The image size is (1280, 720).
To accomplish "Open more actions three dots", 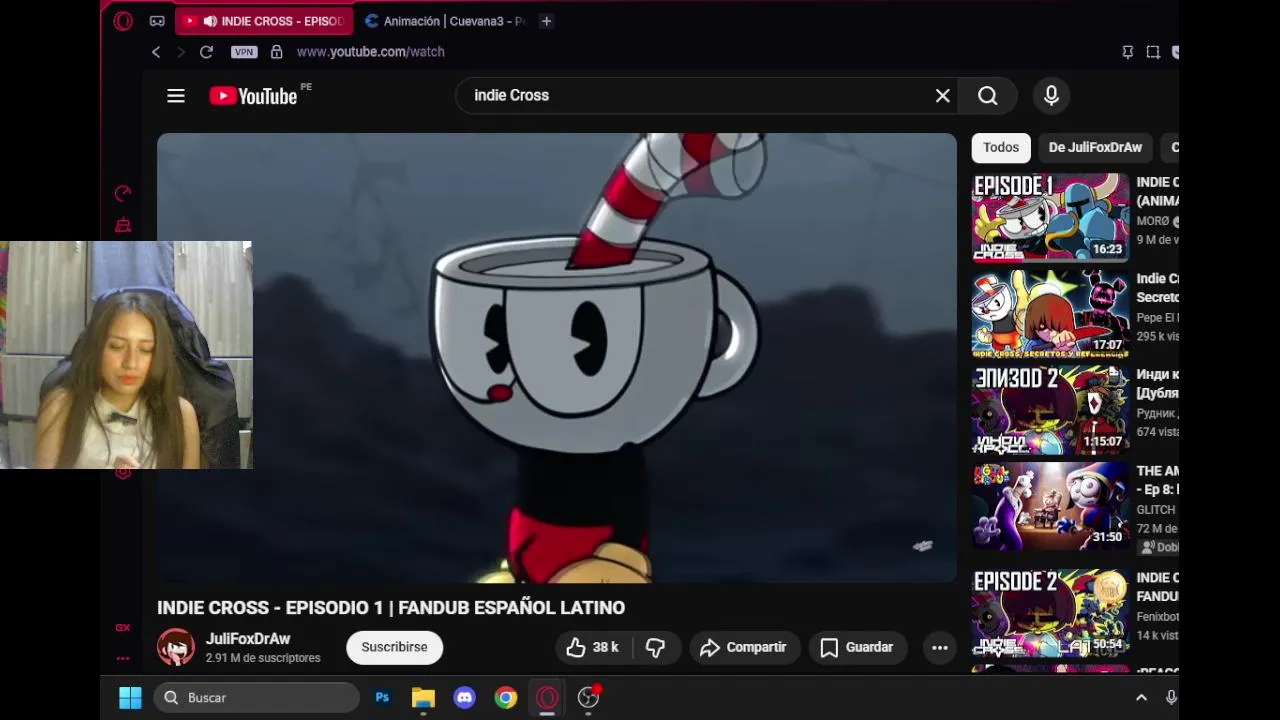I will coord(940,647).
